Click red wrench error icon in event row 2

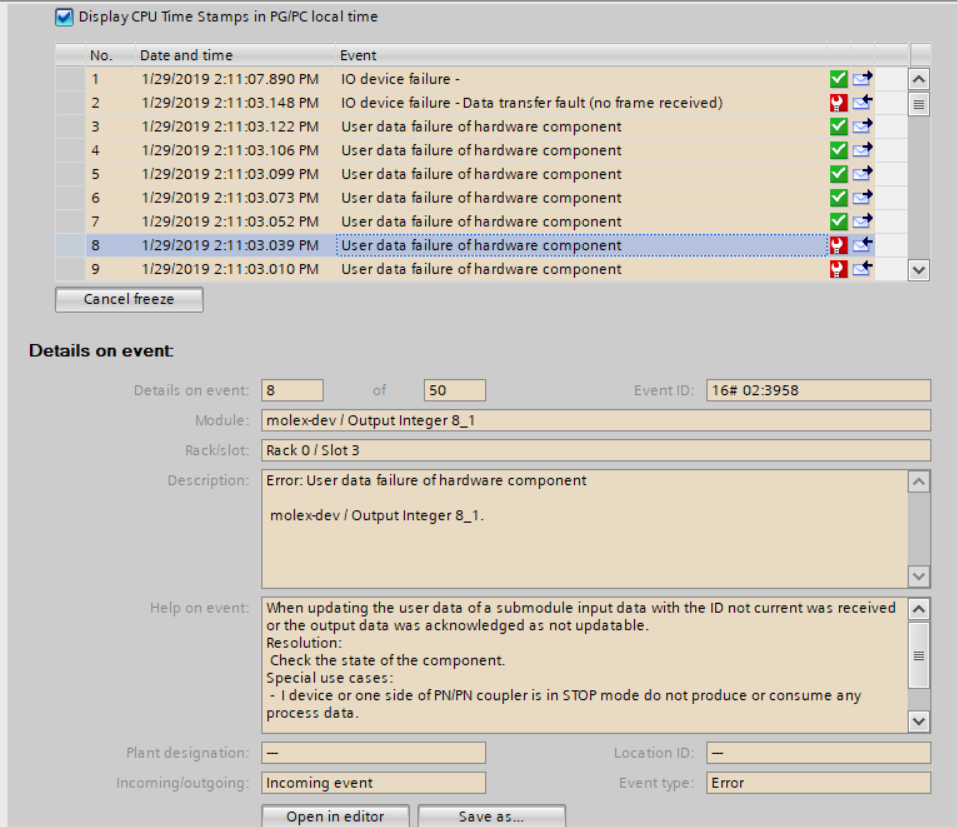pos(839,103)
